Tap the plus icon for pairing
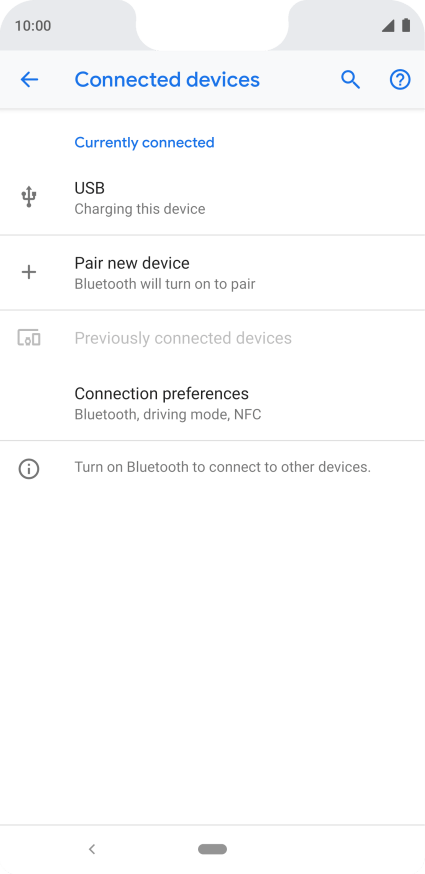This screenshot has width=425, height=874. click(x=28, y=272)
